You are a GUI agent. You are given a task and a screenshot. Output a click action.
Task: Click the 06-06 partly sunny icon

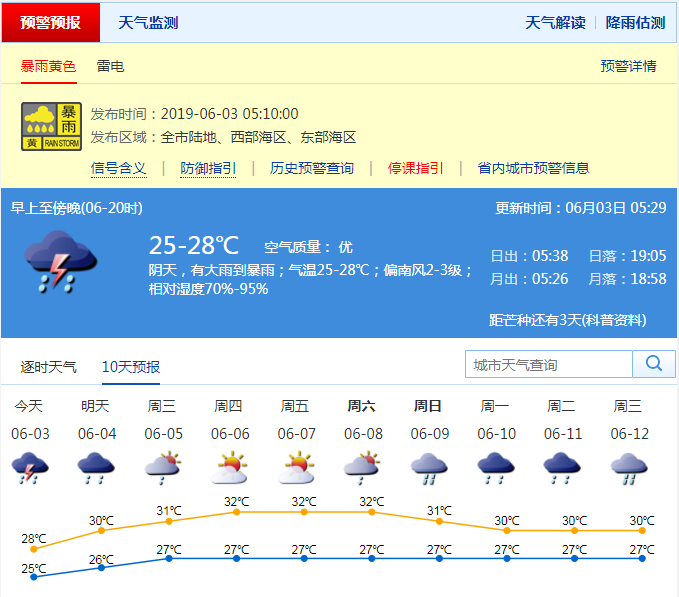click(x=230, y=466)
